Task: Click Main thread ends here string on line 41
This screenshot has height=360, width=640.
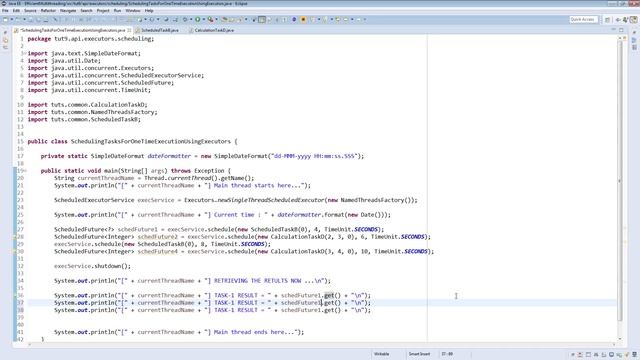Action: [254, 332]
